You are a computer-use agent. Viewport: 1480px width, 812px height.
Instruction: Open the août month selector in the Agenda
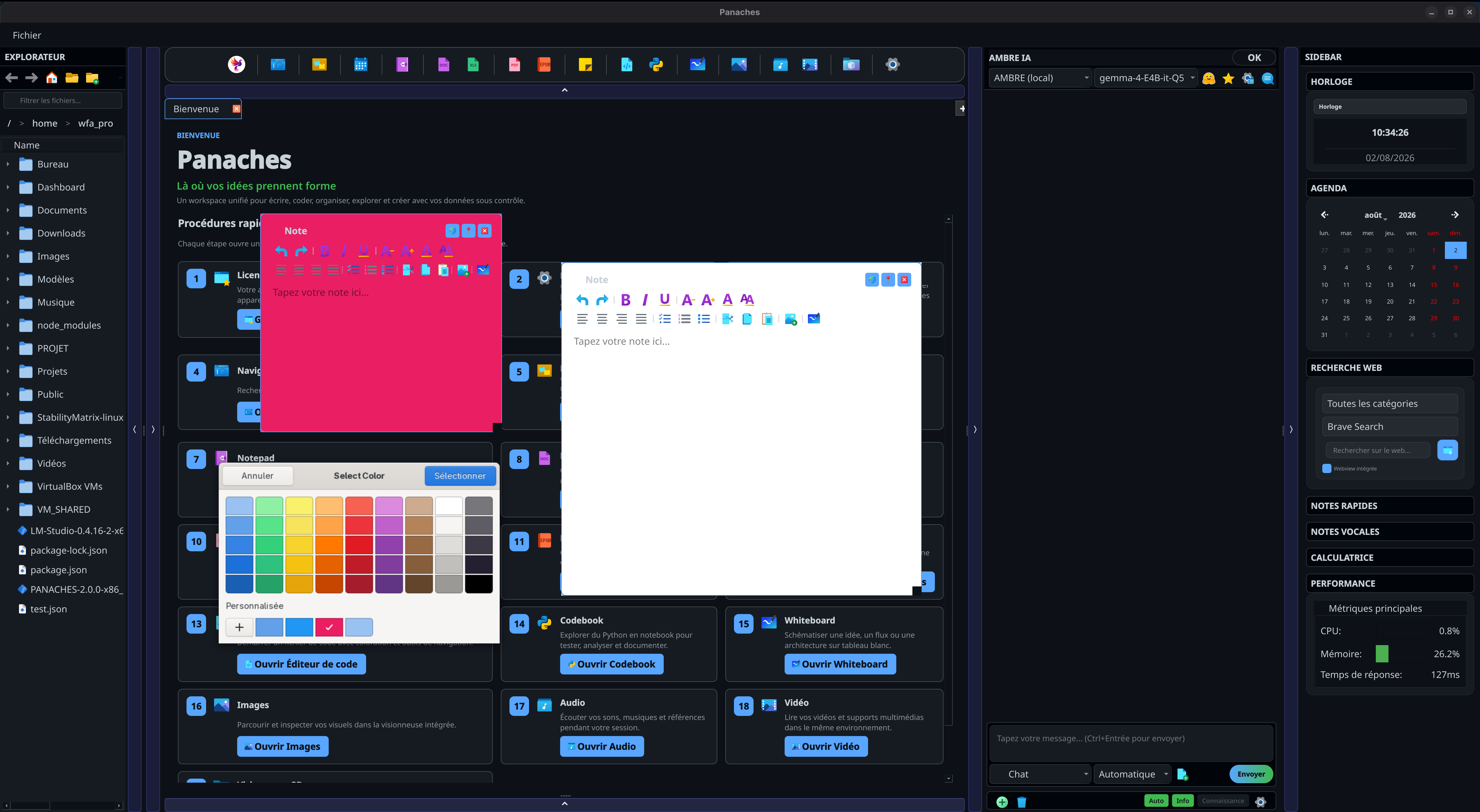(1375, 215)
